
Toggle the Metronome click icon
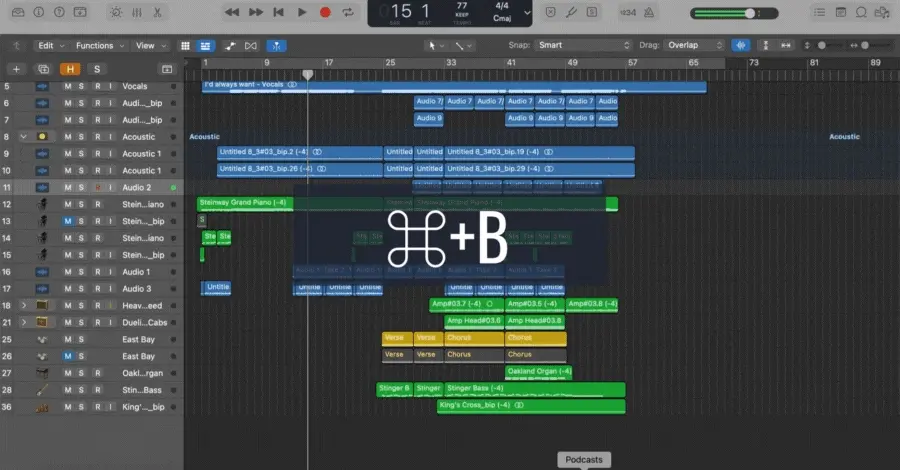click(x=649, y=12)
